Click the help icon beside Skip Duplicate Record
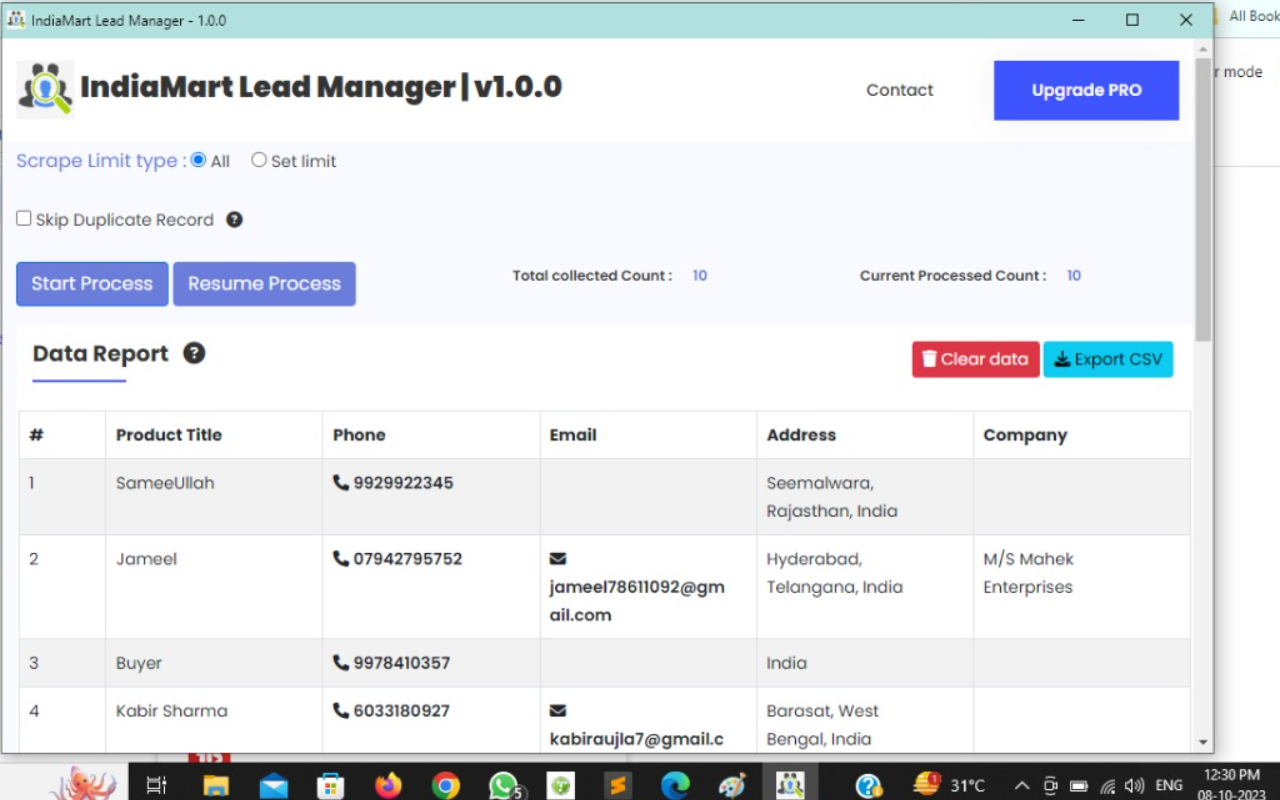 click(234, 220)
